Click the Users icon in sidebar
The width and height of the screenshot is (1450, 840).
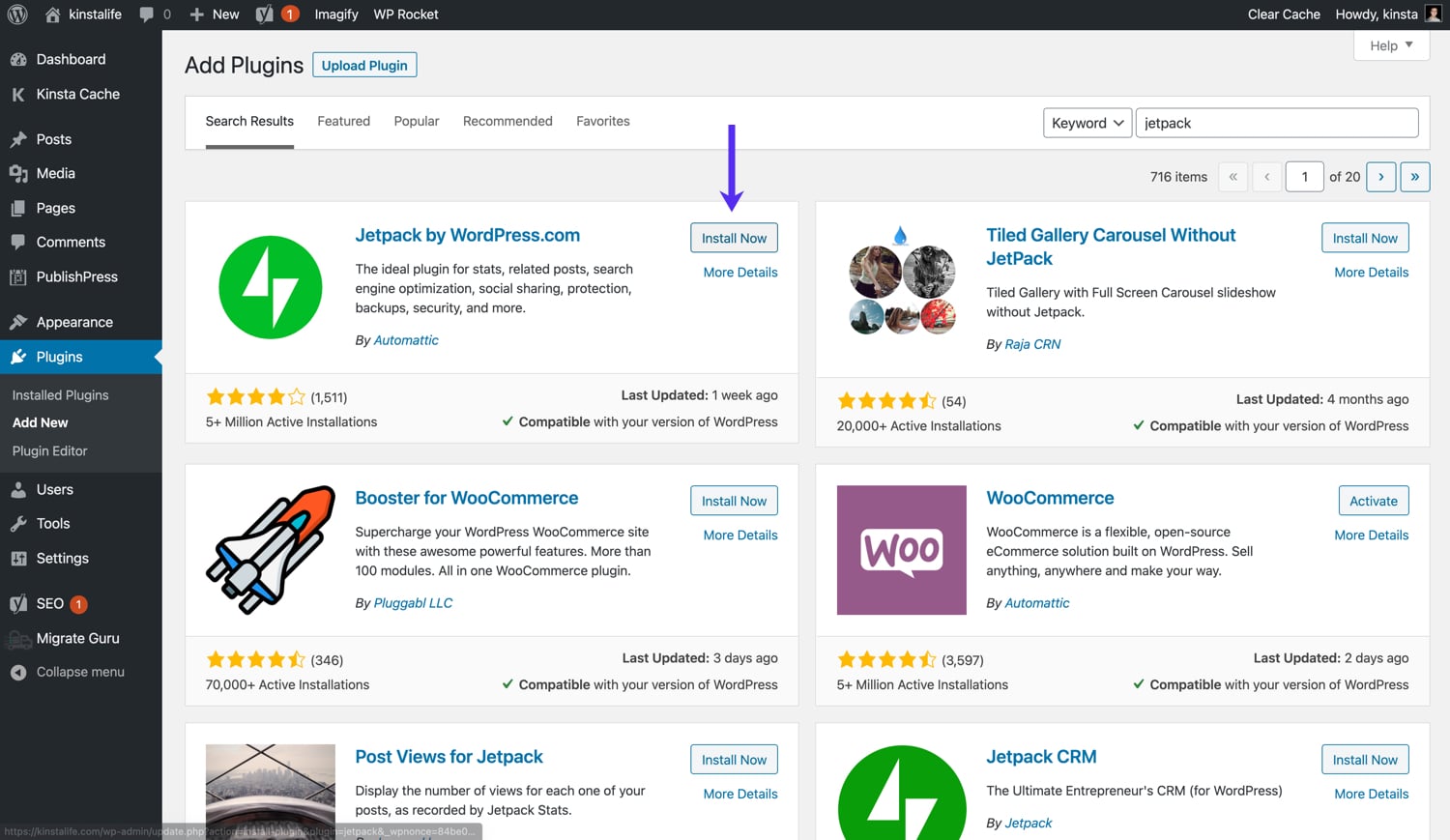[19, 489]
